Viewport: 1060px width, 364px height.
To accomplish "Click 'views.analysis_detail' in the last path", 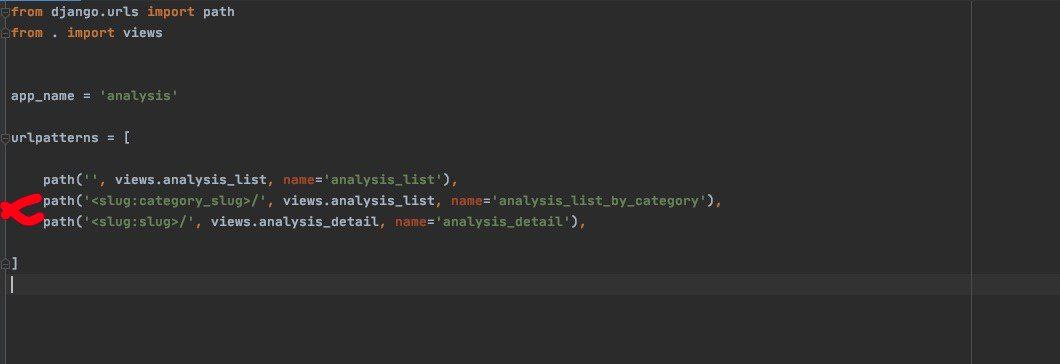I will pyautogui.click(x=294, y=222).
